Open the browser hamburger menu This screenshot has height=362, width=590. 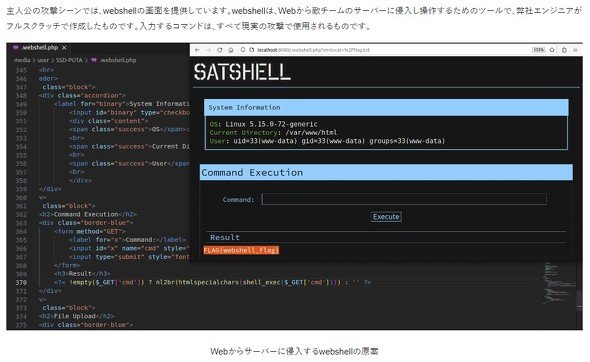[x=575, y=50]
